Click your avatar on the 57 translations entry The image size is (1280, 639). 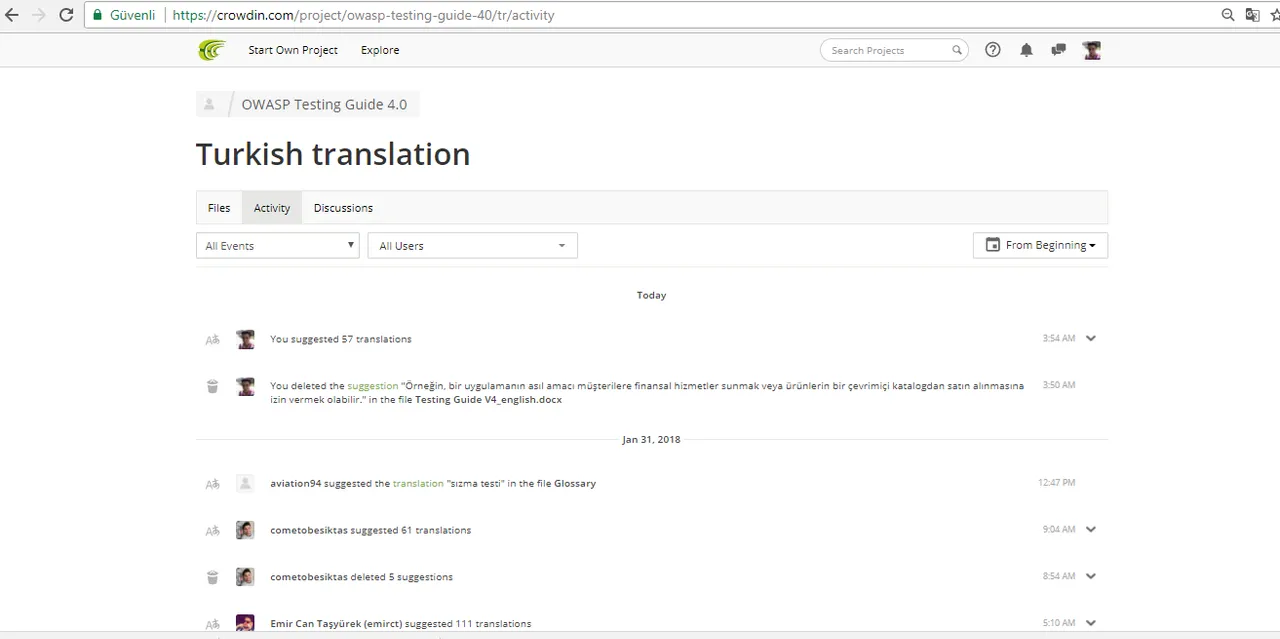click(245, 339)
